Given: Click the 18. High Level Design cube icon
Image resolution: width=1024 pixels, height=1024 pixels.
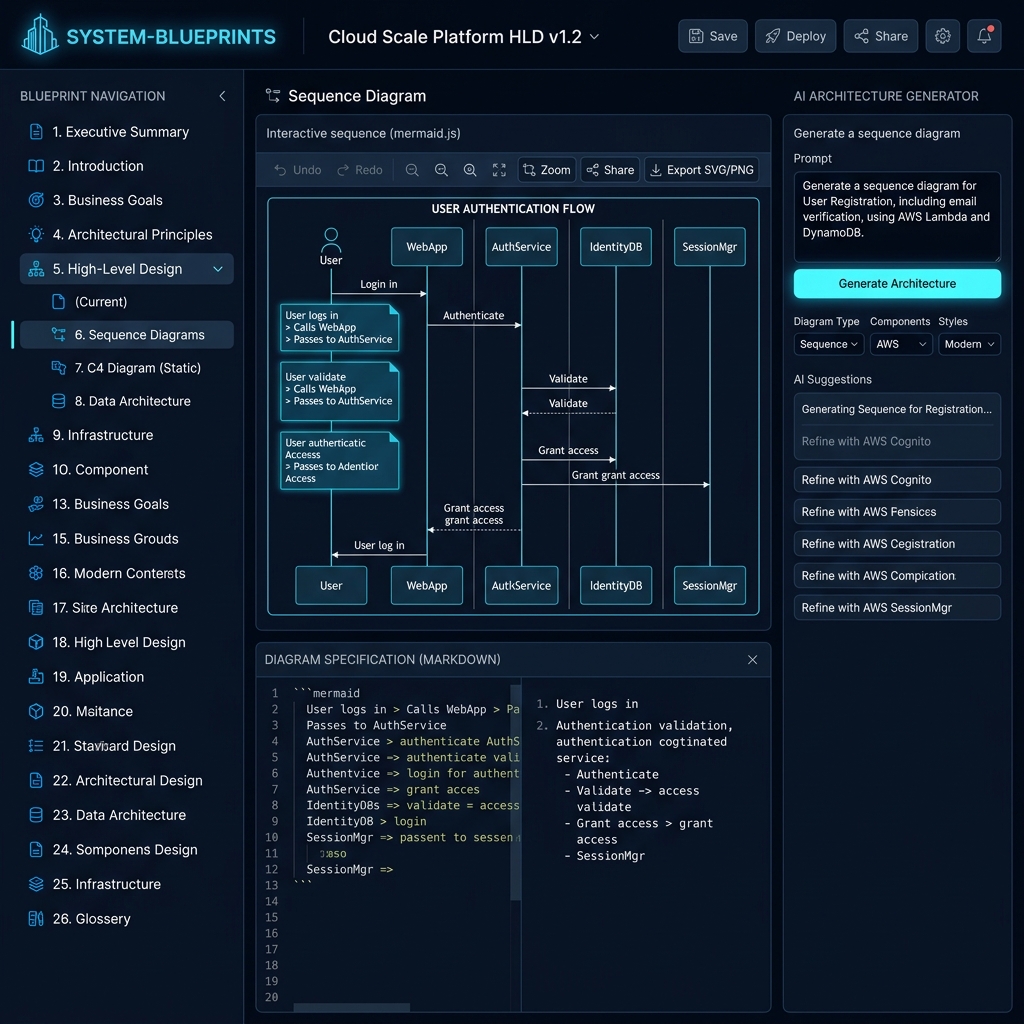Looking at the screenshot, I should (x=37, y=643).
